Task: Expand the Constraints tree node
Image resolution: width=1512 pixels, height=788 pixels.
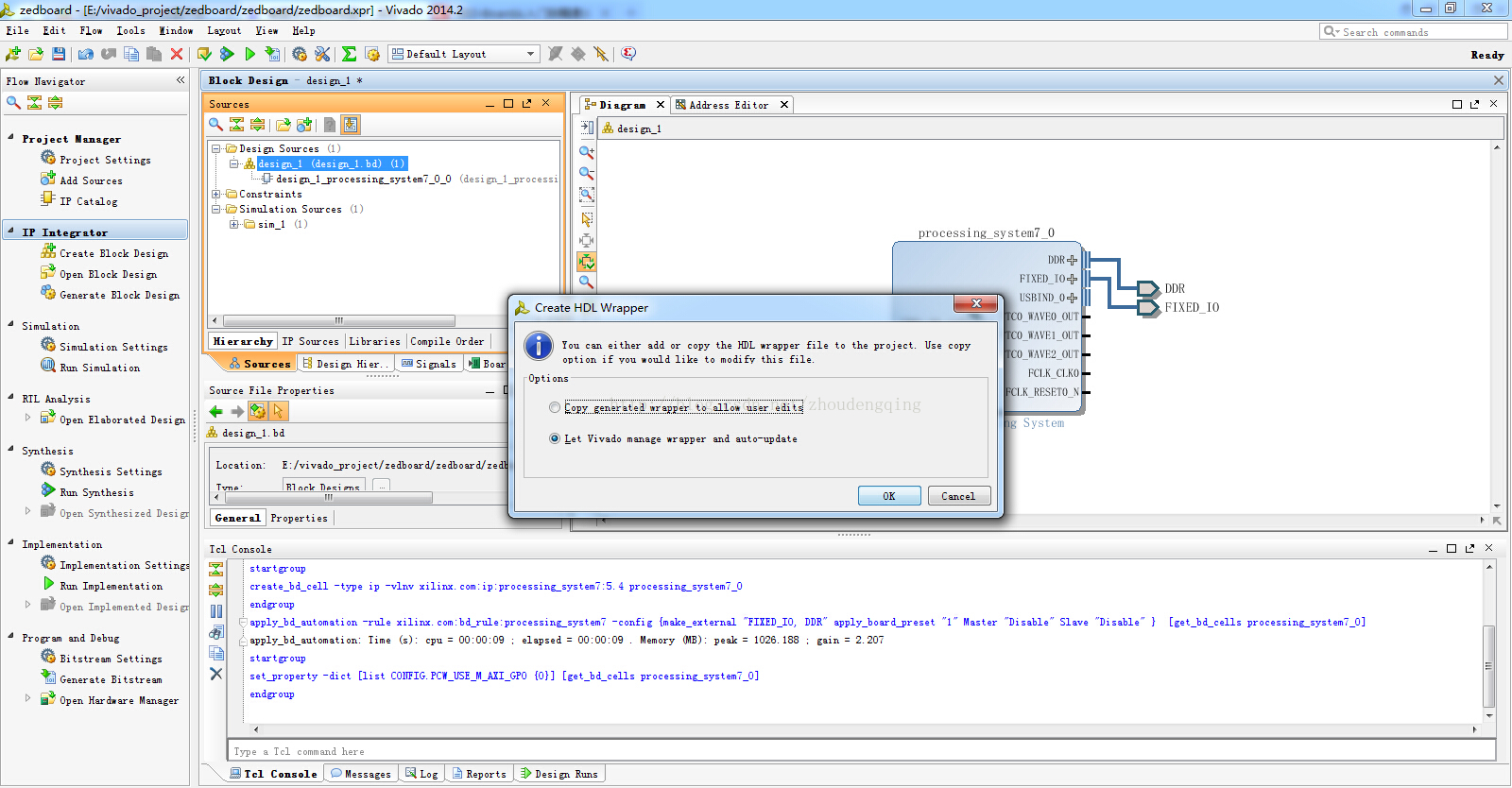Action: pos(216,194)
